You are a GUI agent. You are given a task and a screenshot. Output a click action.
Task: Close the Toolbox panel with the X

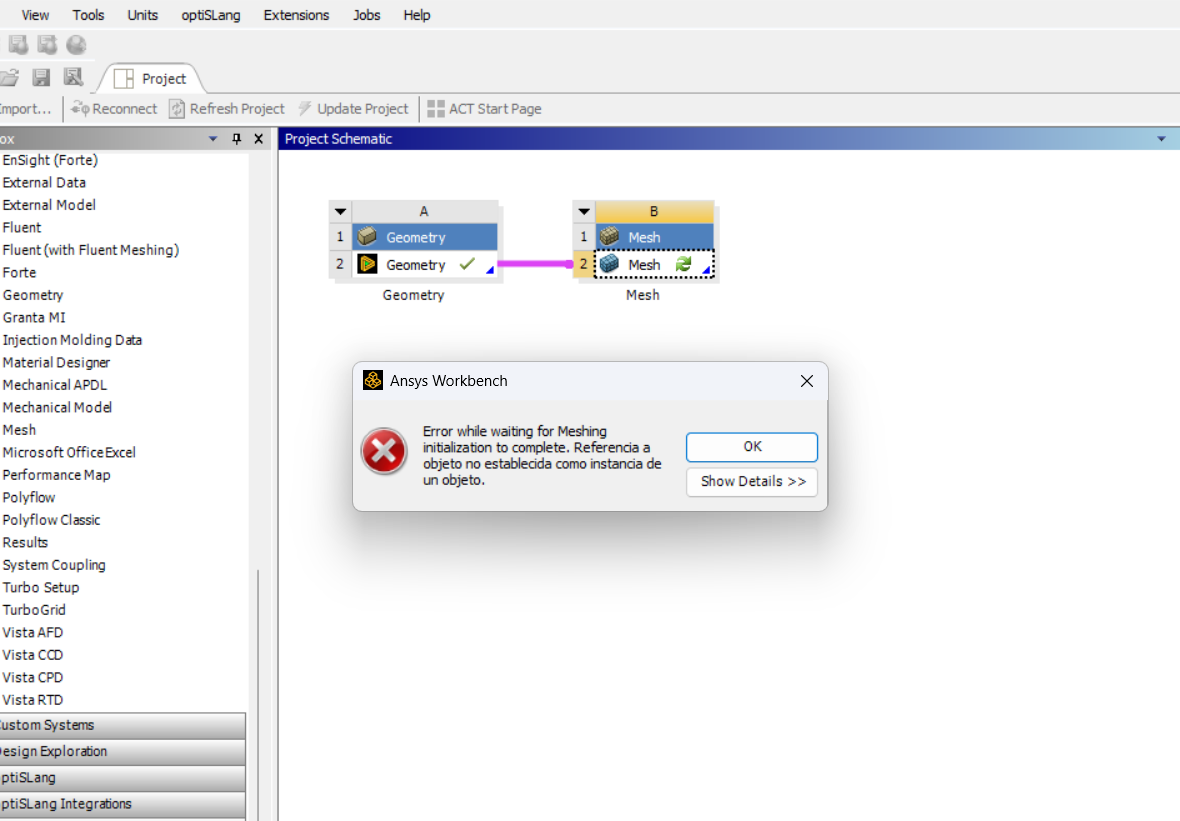(x=259, y=138)
